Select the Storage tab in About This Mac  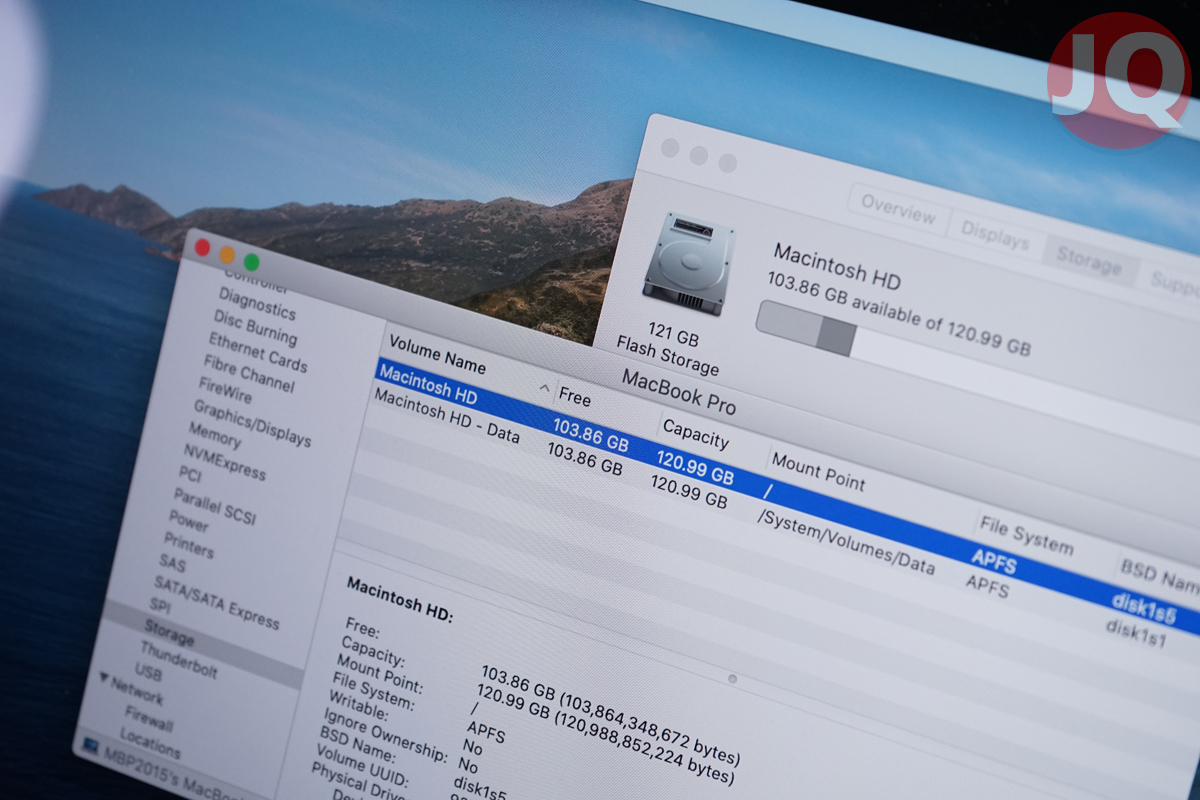(1089, 261)
